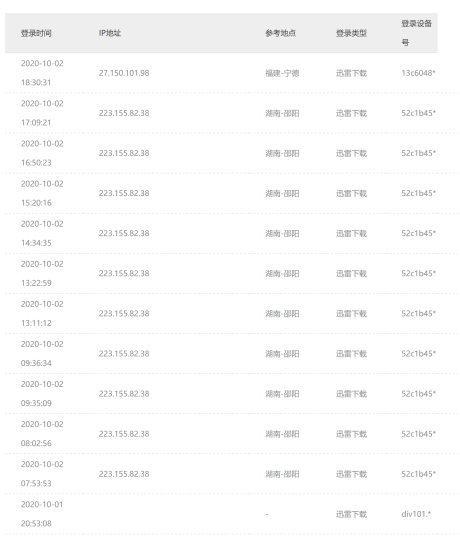This screenshot has height=540, width=460.
Task: Click the 参考地点 column header
Action: point(281,33)
